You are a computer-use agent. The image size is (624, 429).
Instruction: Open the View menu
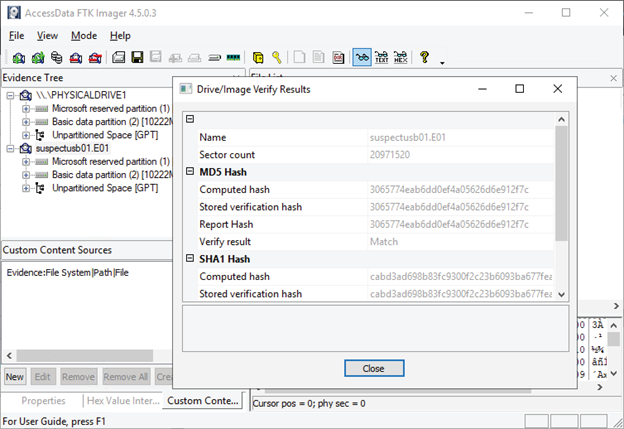[x=47, y=36]
